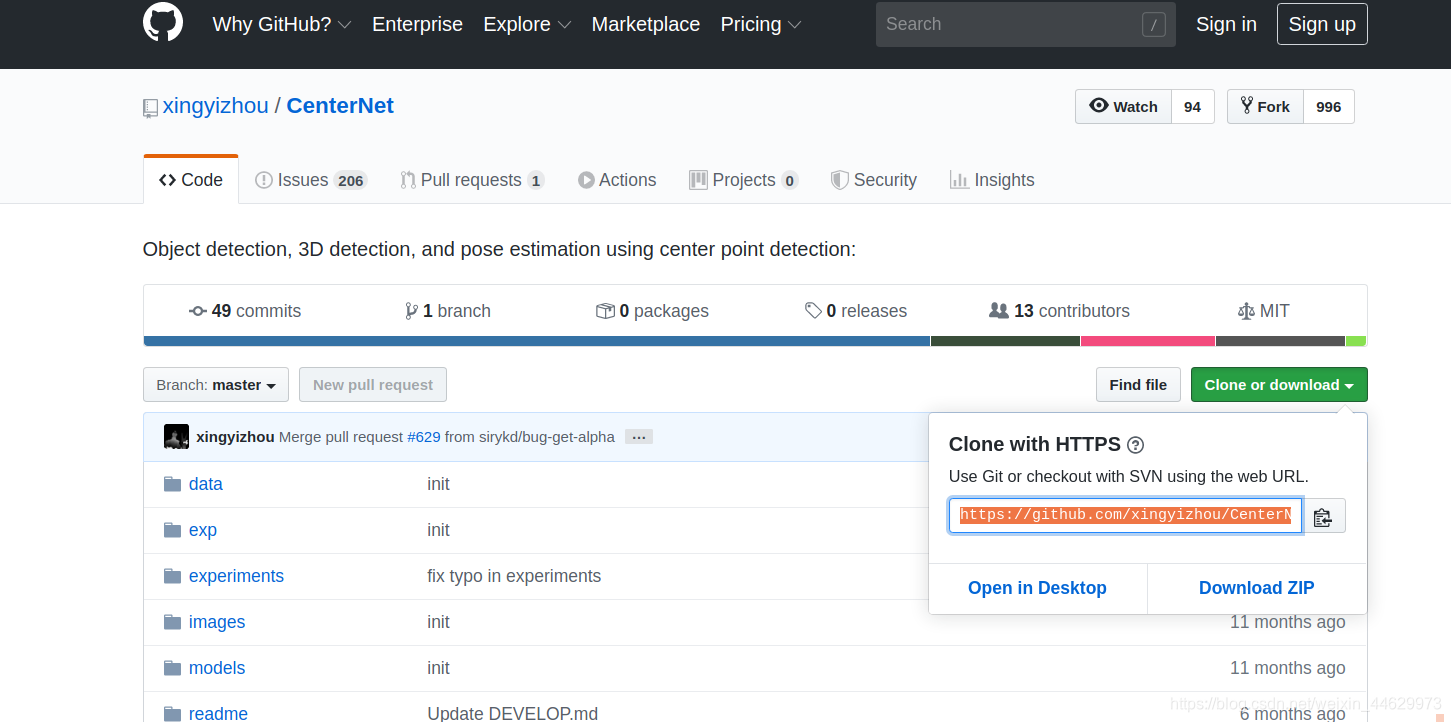
Task: Click Open in Desktop
Action: 1037,588
